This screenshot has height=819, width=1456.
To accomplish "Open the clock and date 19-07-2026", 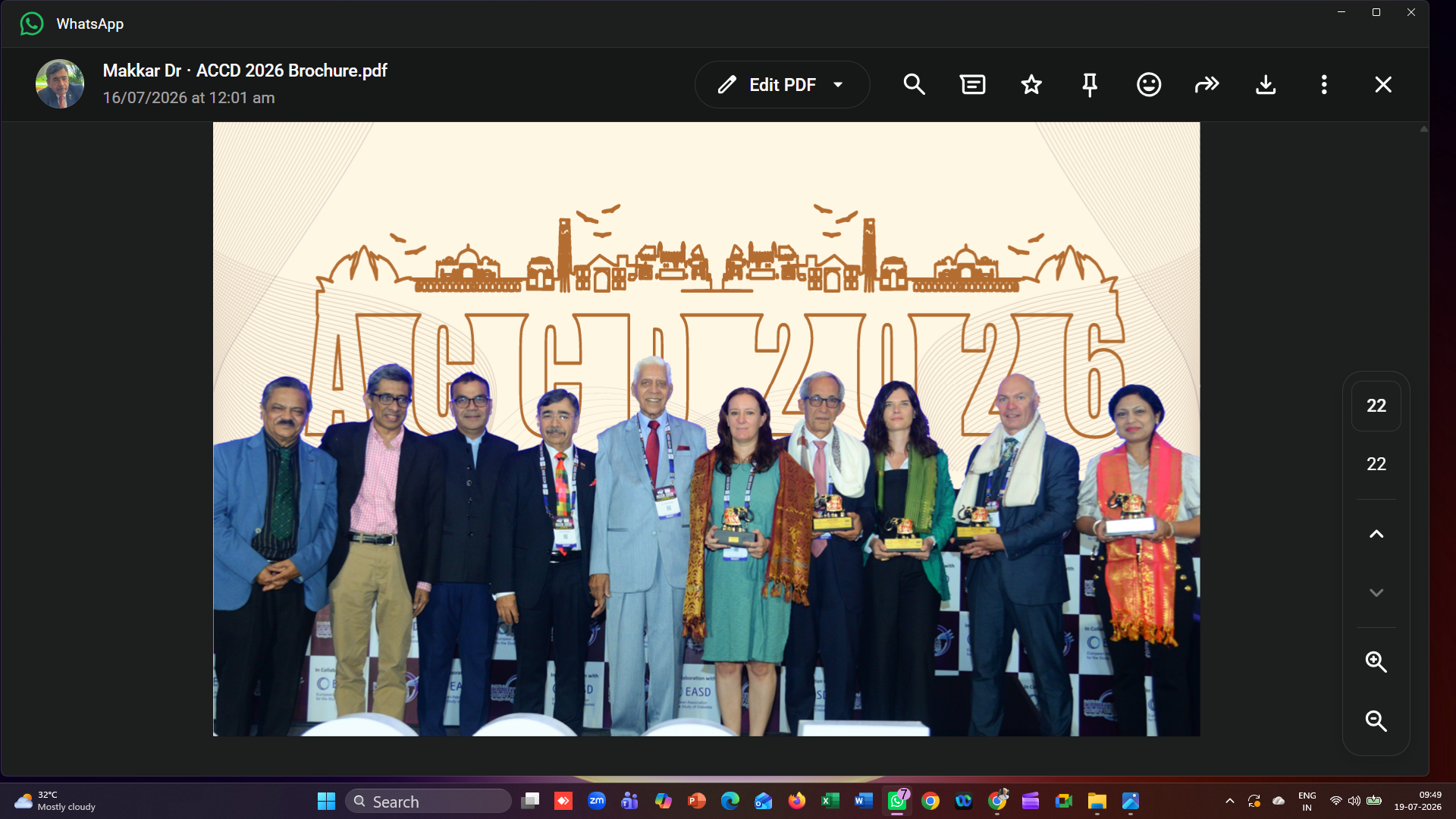I will (x=1417, y=801).
